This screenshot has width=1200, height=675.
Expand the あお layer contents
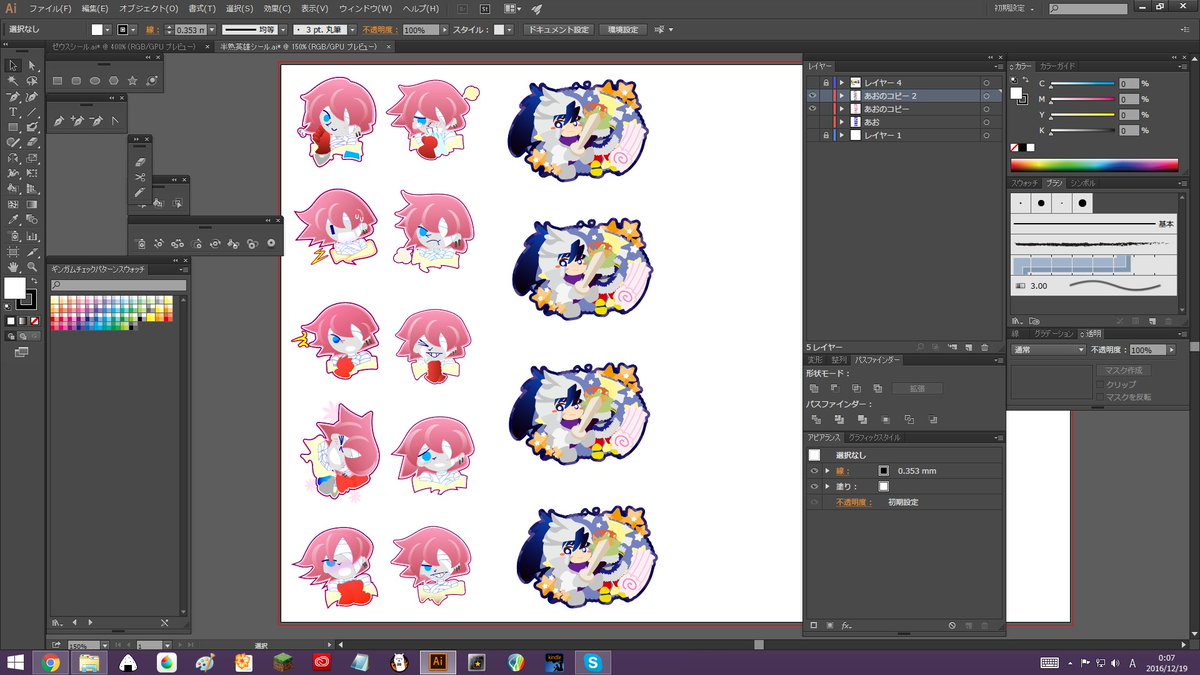[x=842, y=121]
